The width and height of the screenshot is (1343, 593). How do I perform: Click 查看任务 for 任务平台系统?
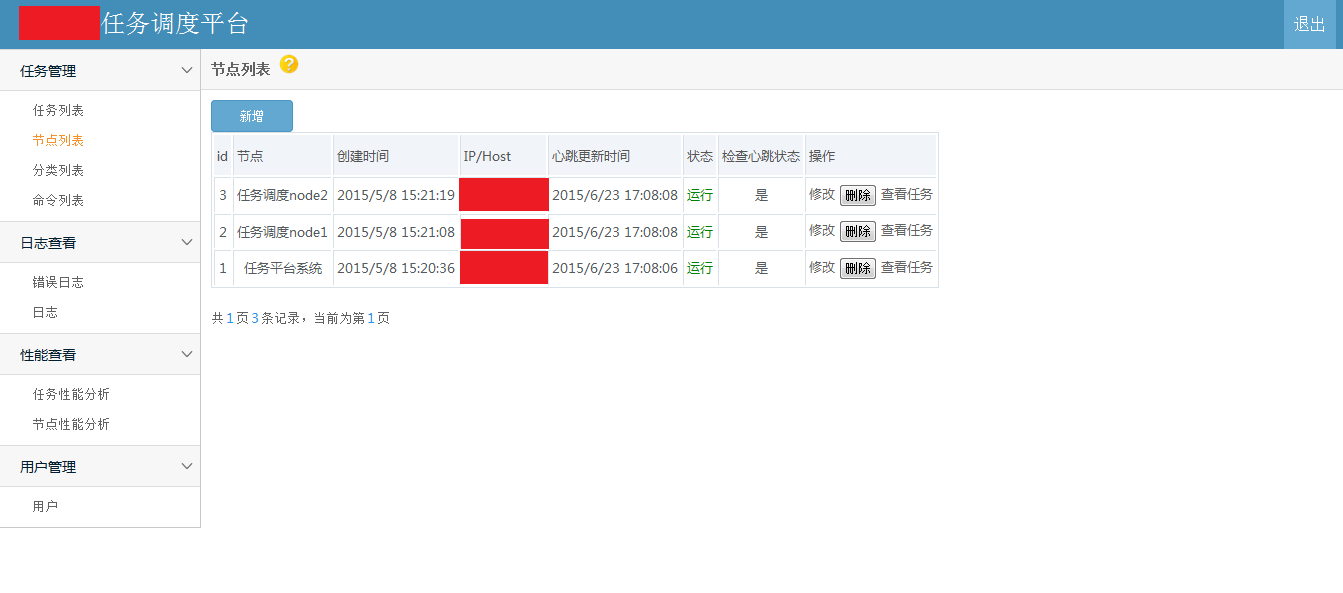tap(907, 267)
